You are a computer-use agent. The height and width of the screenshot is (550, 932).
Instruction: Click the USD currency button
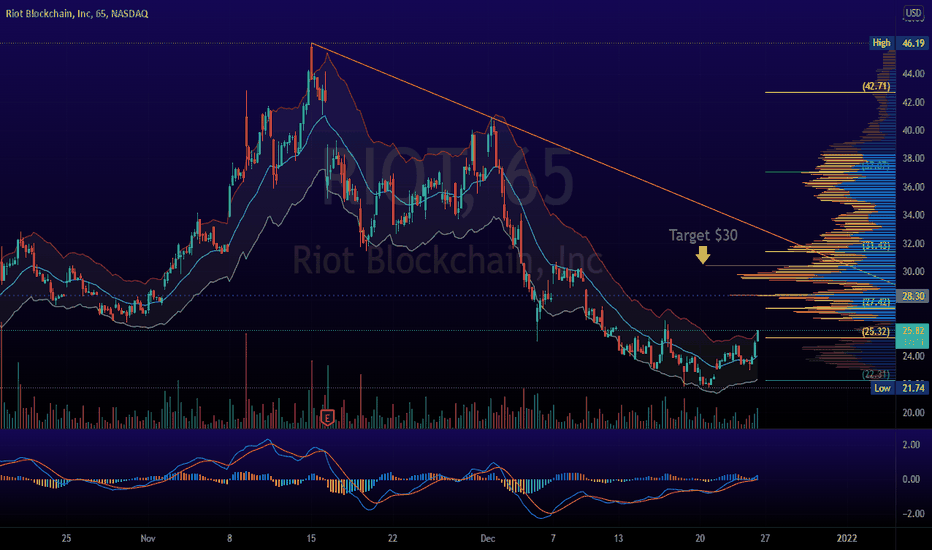[913, 13]
